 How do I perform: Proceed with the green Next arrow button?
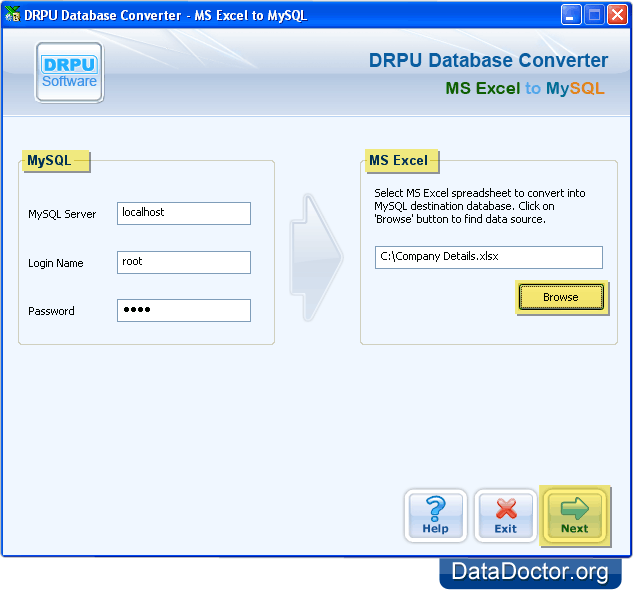tap(575, 516)
